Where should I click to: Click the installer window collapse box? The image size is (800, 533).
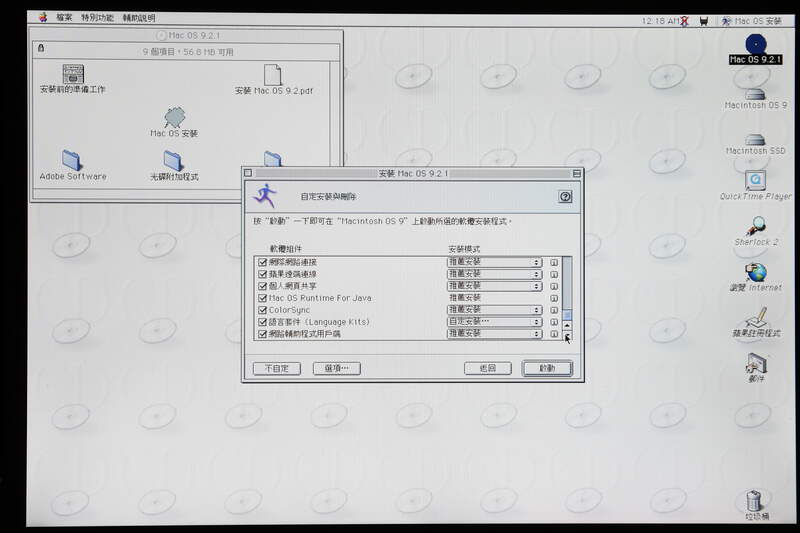tap(577, 173)
